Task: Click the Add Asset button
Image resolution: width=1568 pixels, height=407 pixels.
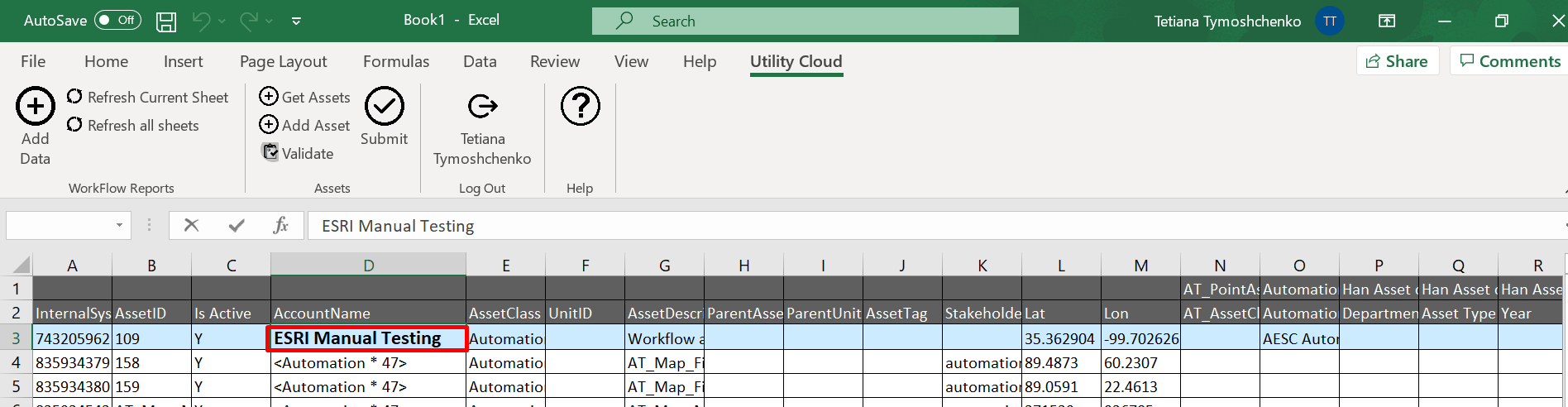Action: pyautogui.click(x=304, y=126)
